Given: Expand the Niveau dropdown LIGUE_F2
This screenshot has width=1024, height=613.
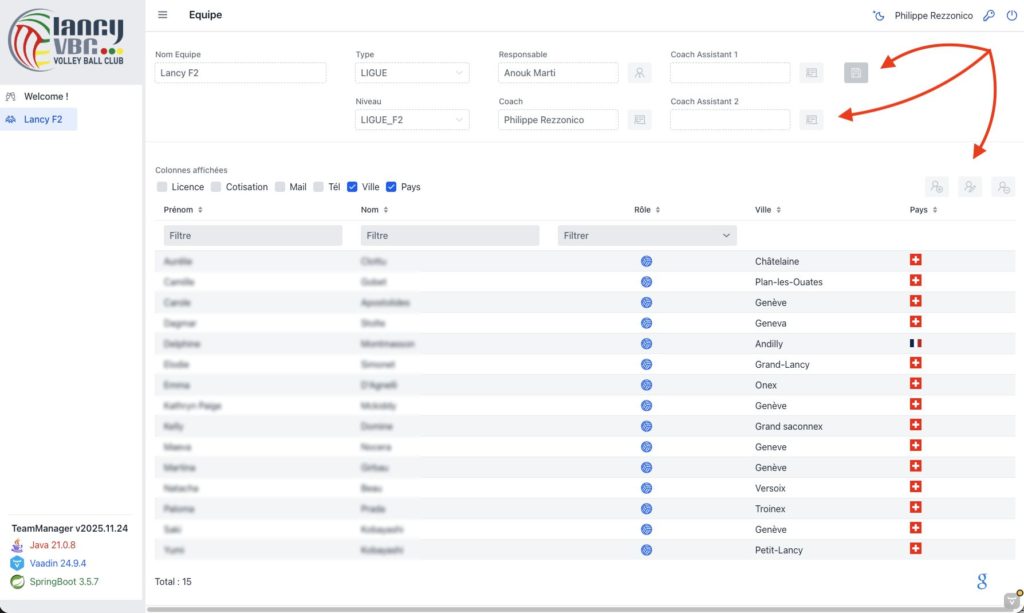Looking at the screenshot, I should [x=412, y=120].
